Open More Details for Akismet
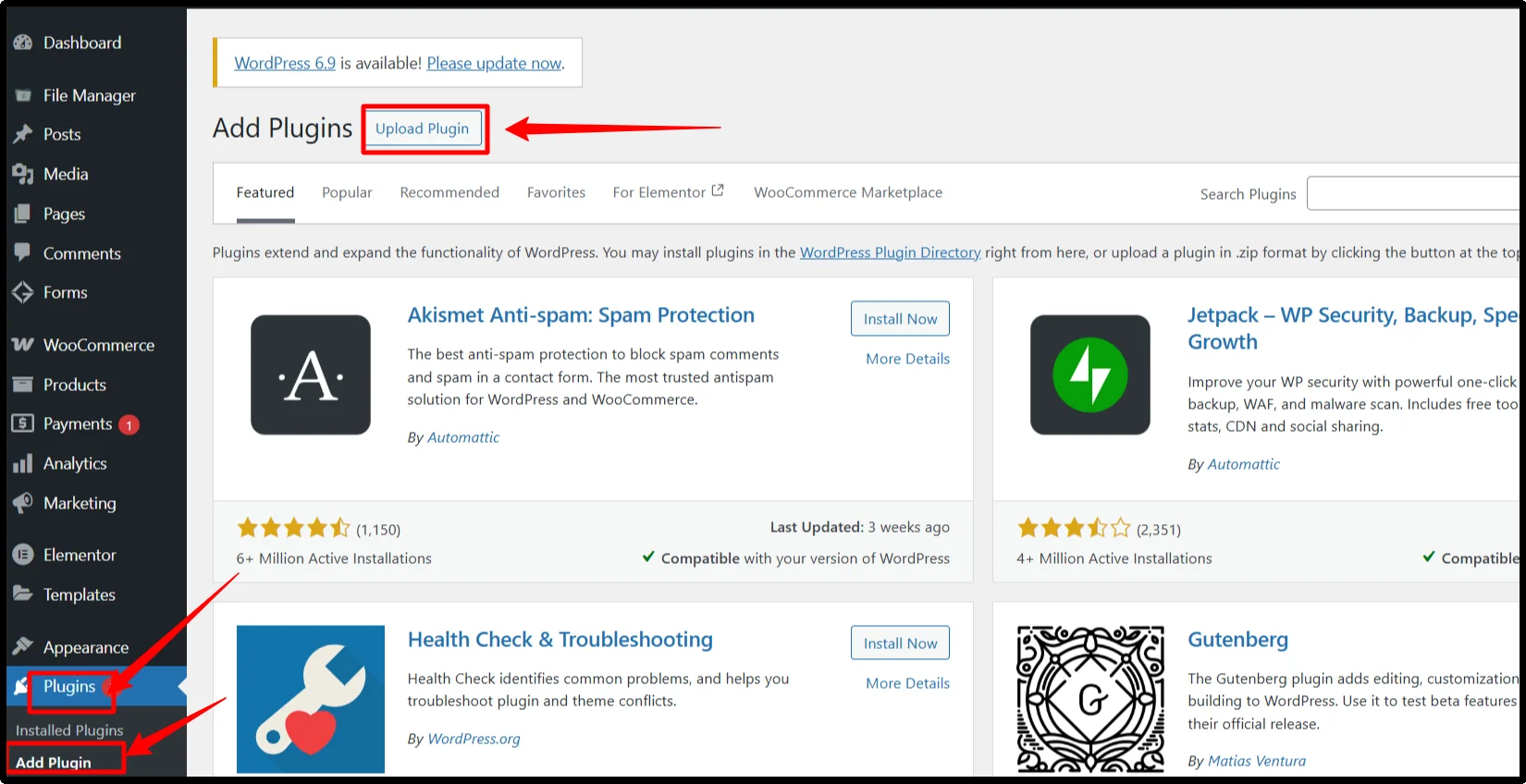1526x784 pixels. pos(907,359)
